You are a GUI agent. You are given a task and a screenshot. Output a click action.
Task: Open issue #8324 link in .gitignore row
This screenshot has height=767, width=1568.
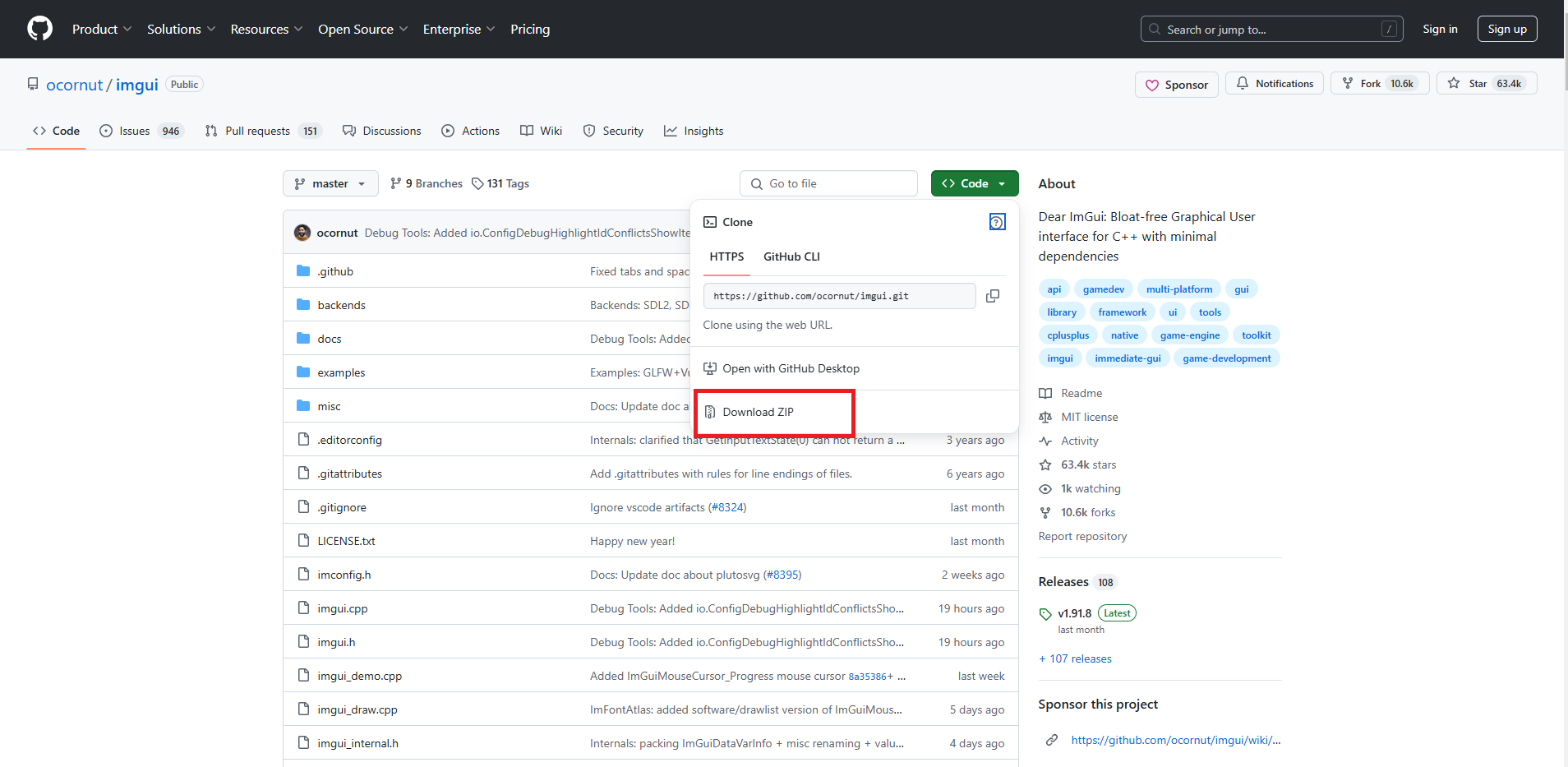click(727, 507)
